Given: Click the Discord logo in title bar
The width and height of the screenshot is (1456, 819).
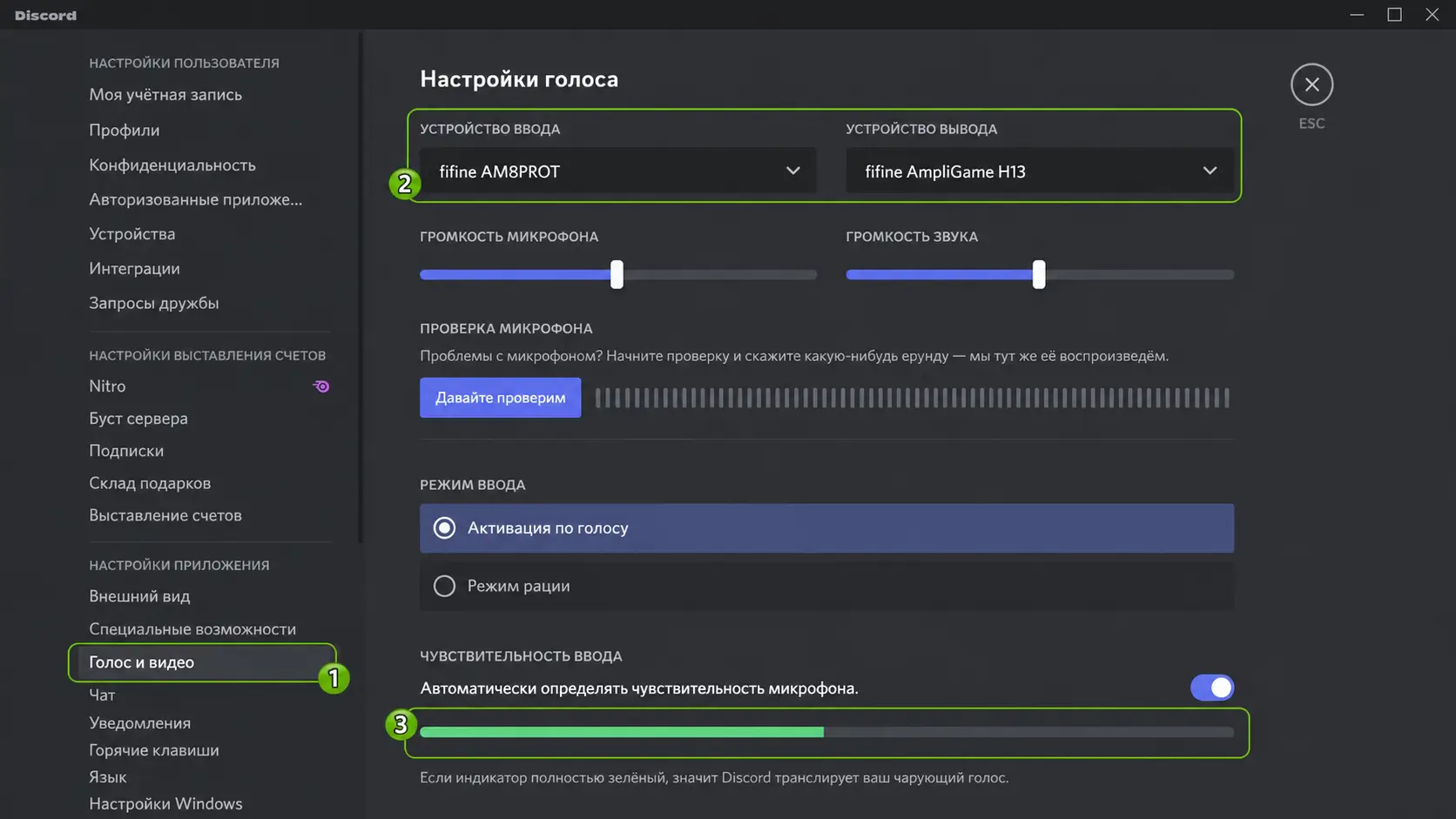Looking at the screenshot, I should [x=45, y=15].
